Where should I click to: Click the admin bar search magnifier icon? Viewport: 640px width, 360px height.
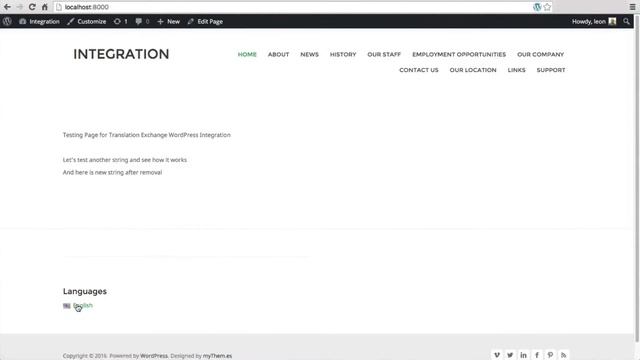pyautogui.click(x=626, y=21)
